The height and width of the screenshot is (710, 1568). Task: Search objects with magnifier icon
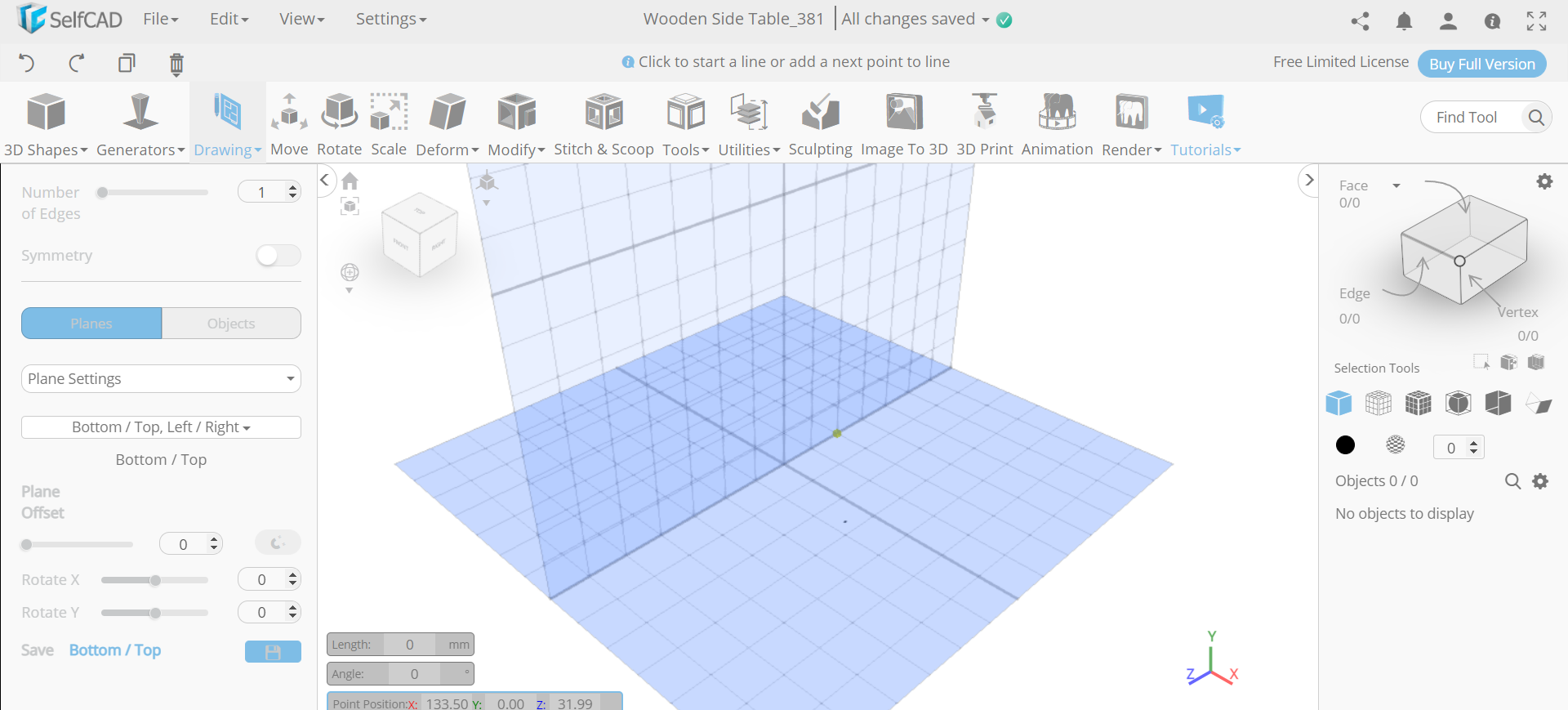(x=1512, y=481)
